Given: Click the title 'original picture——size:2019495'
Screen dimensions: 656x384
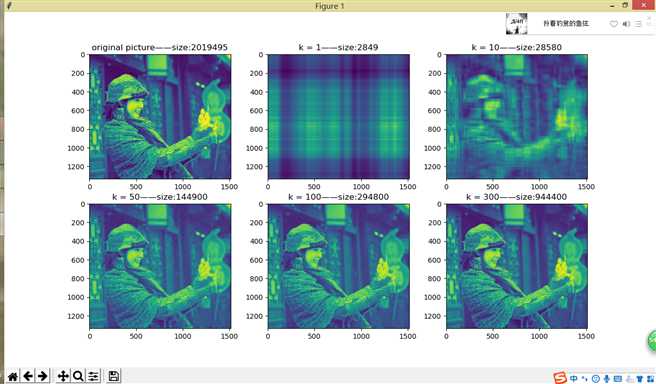Looking at the screenshot, I should click(159, 47).
